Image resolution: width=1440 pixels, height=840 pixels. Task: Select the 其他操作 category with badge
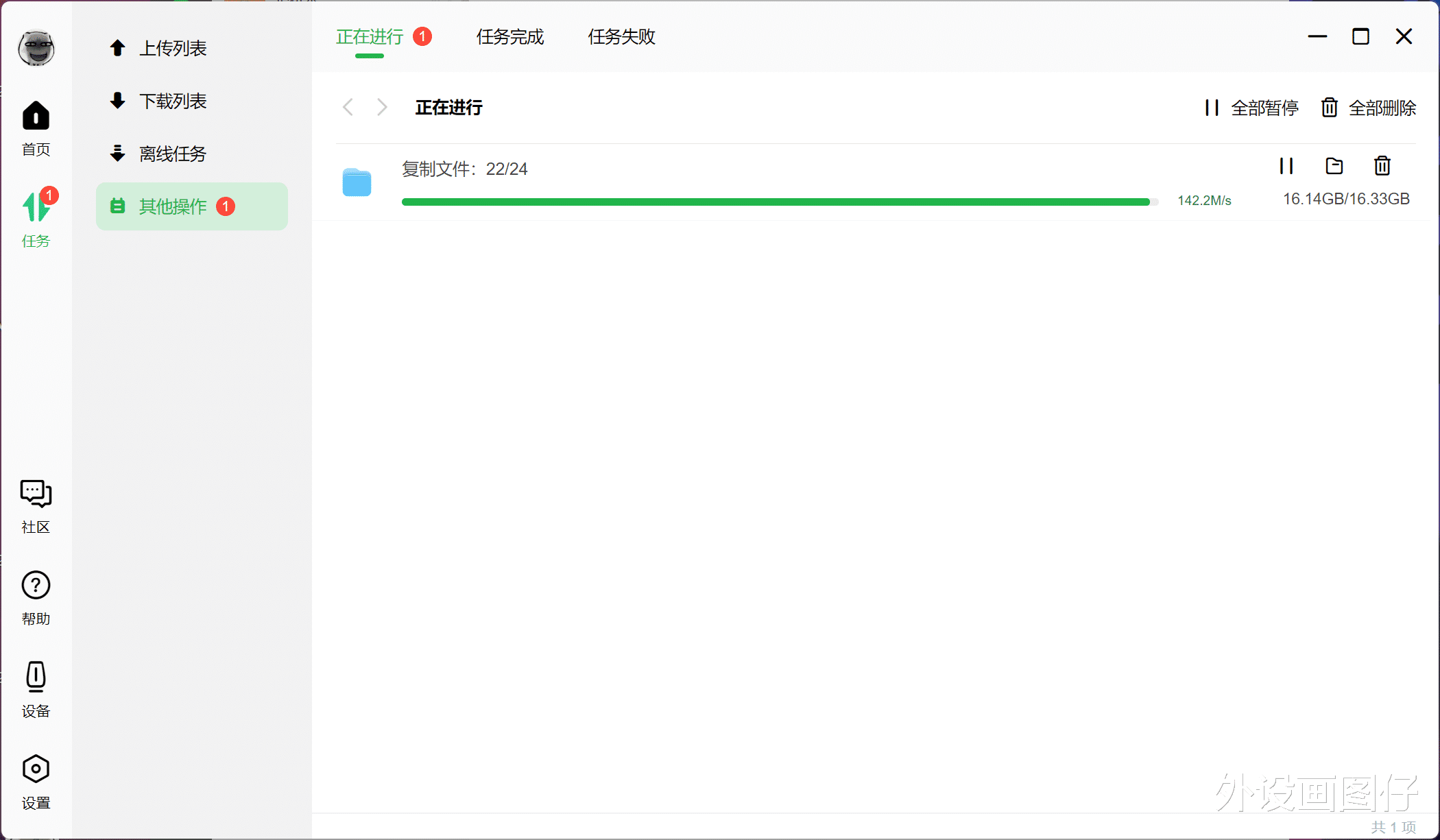pos(173,206)
